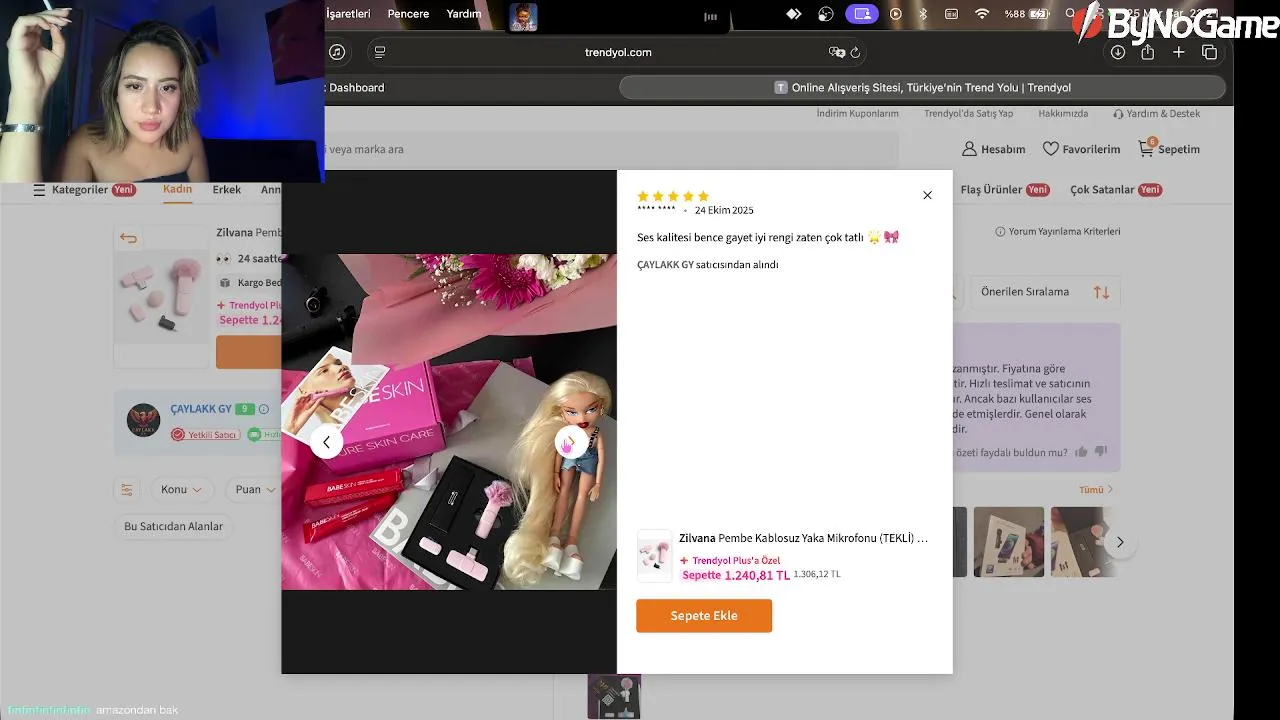Click the trendyol.com address bar
The width and height of the screenshot is (1280, 720).
click(x=618, y=52)
